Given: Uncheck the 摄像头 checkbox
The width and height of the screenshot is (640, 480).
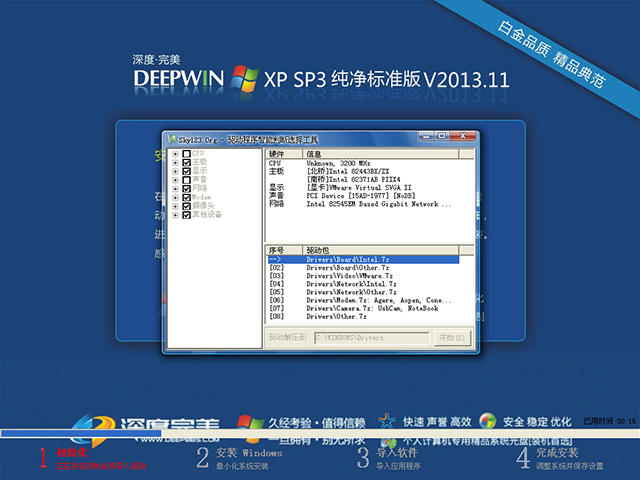Looking at the screenshot, I should click(x=187, y=206).
